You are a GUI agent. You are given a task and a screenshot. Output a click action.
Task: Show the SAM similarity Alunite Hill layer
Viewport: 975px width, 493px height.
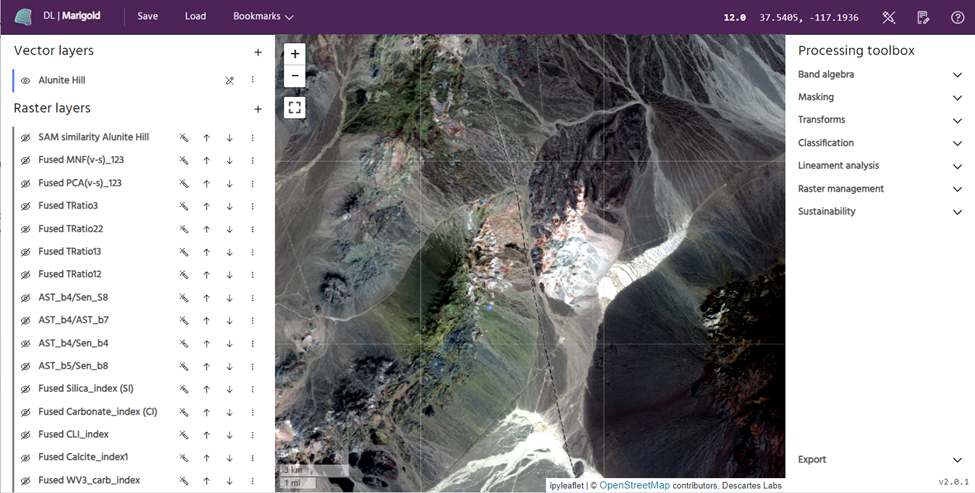[25, 137]
